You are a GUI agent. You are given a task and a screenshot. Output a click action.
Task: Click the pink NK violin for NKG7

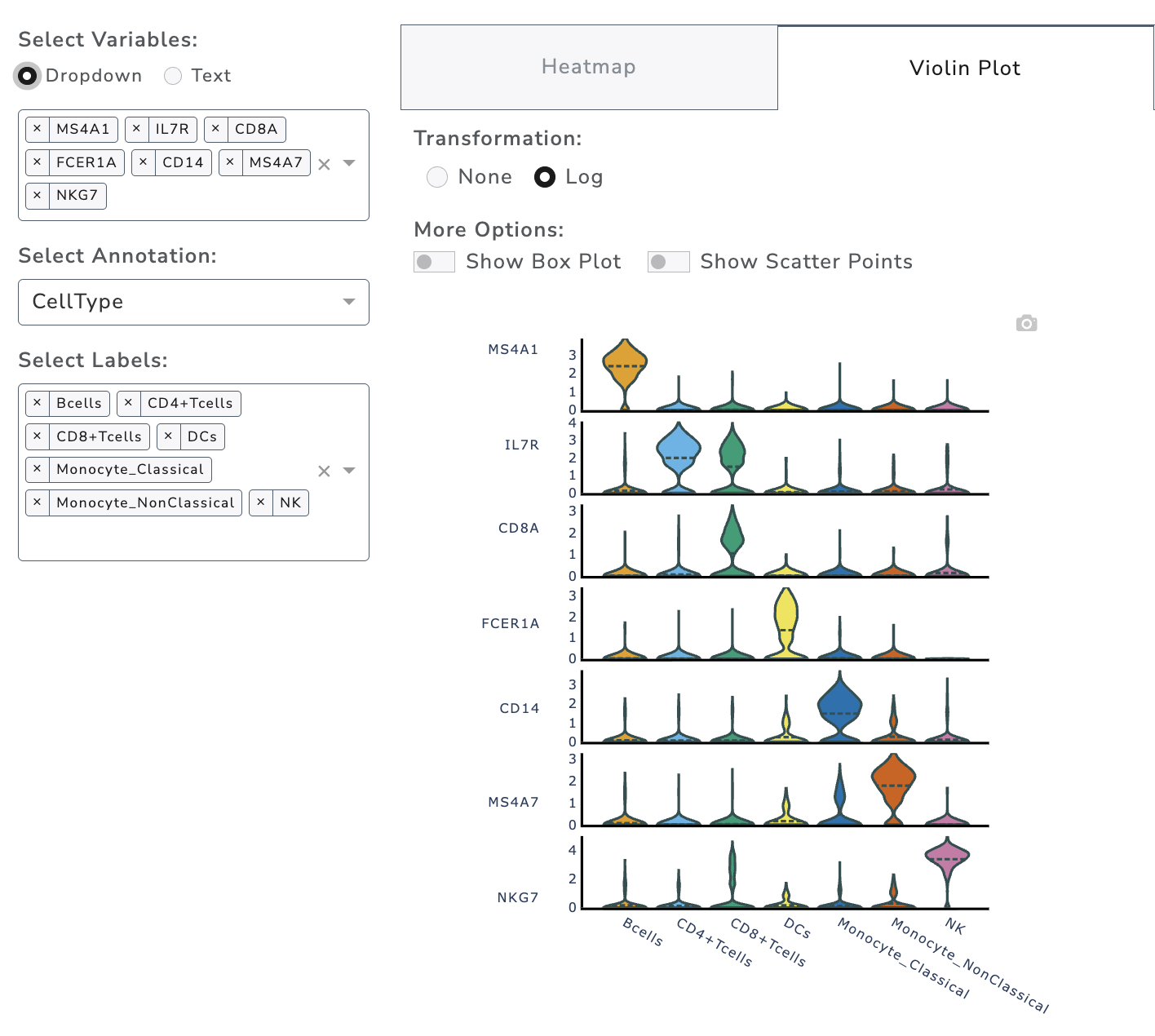(947, 858)
